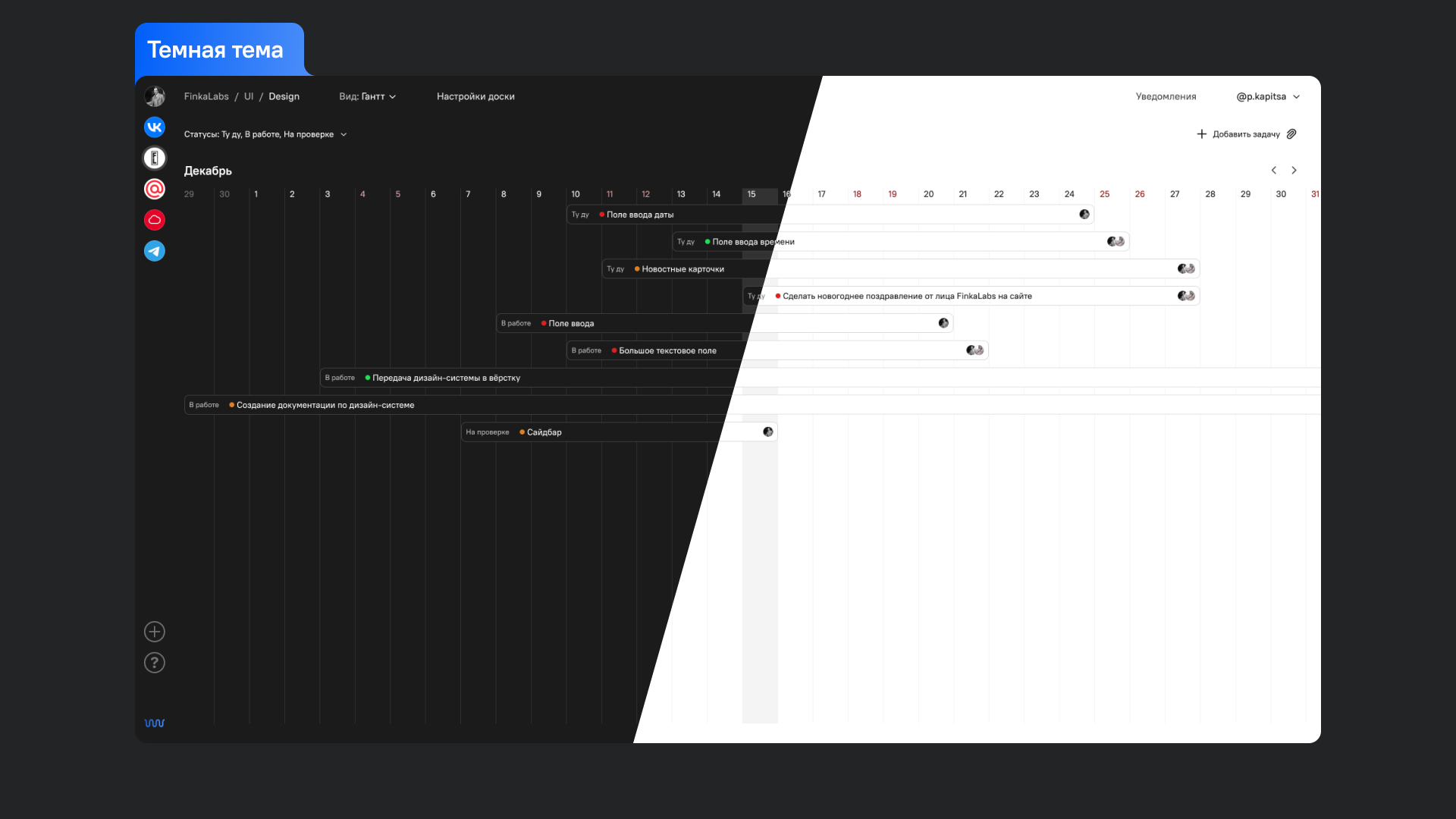Go to previous month with left arrow
Image resolution: width=1456 pixels, height=819 pixels.
[x=1274, y=171]
